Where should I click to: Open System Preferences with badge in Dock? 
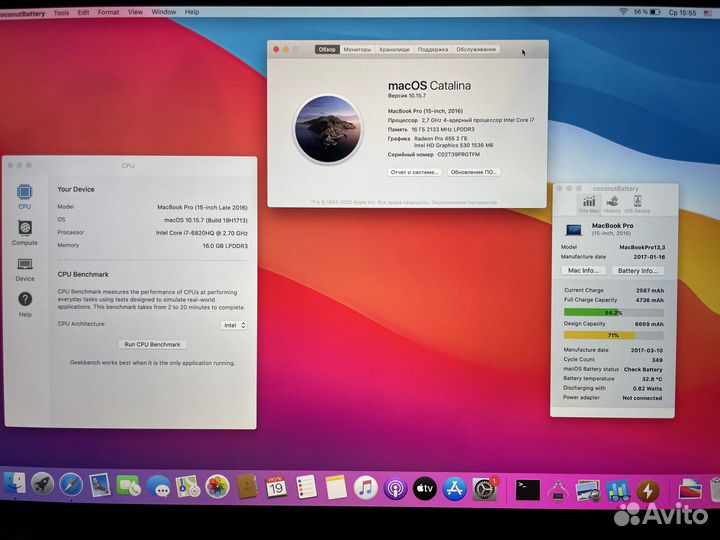pos(484,489)
